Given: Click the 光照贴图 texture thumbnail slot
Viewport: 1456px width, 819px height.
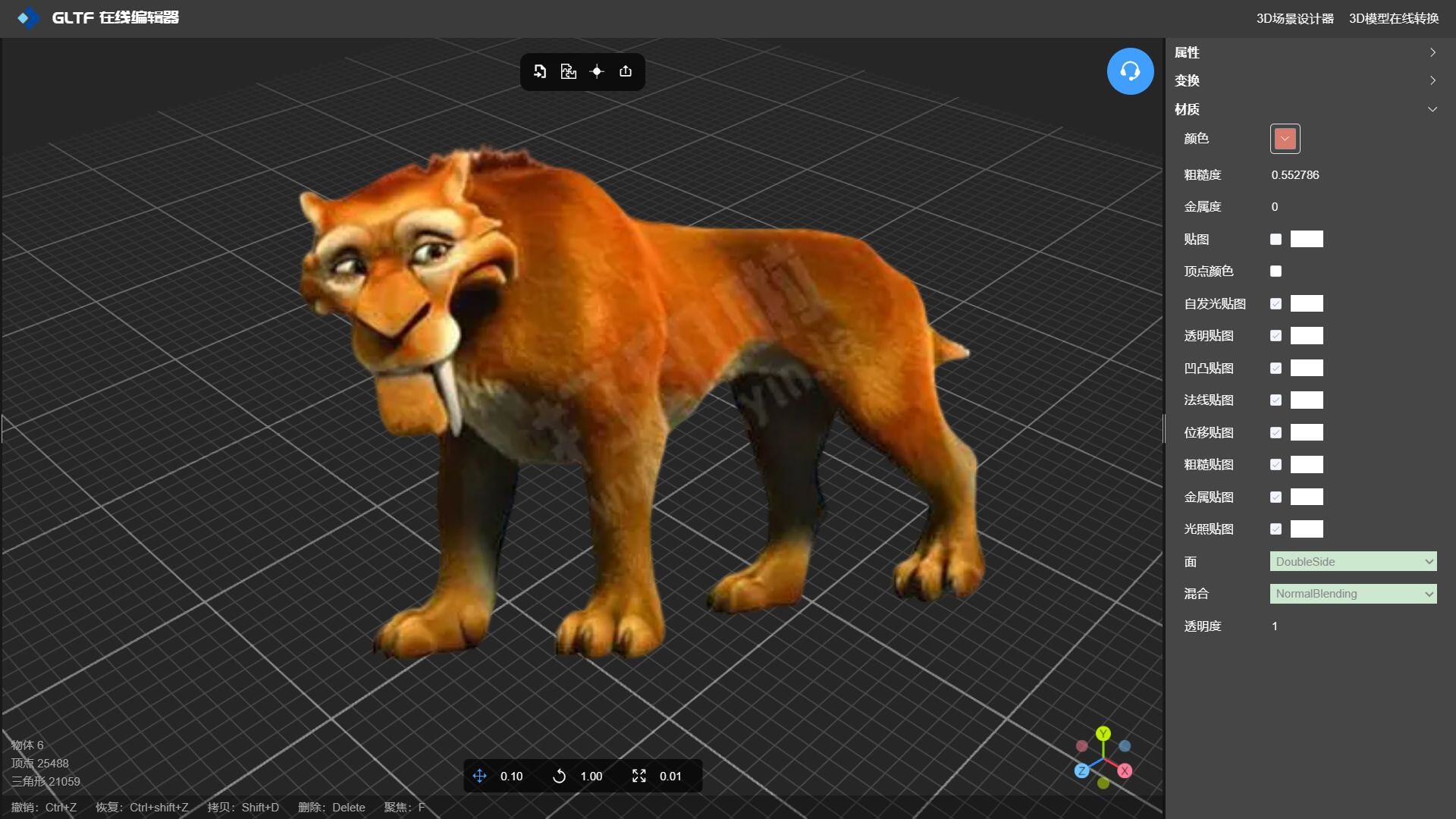Looking at the screenshot, I should pyautogui.click(x=1307, y=529).
